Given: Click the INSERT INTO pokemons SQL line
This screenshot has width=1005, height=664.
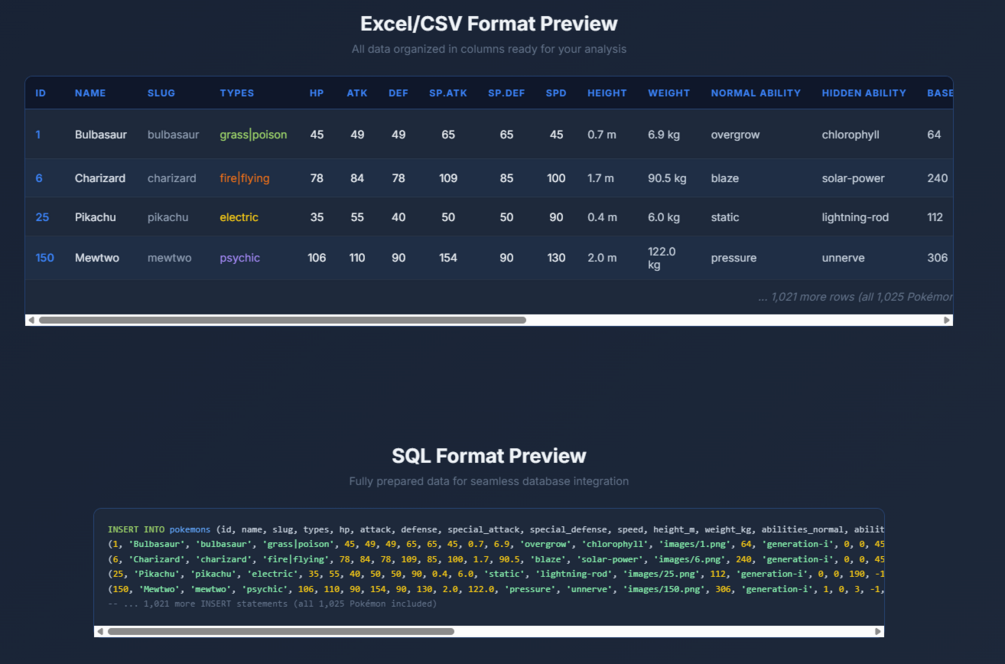Looking at the screenshot, I should (x=495, y=529).
